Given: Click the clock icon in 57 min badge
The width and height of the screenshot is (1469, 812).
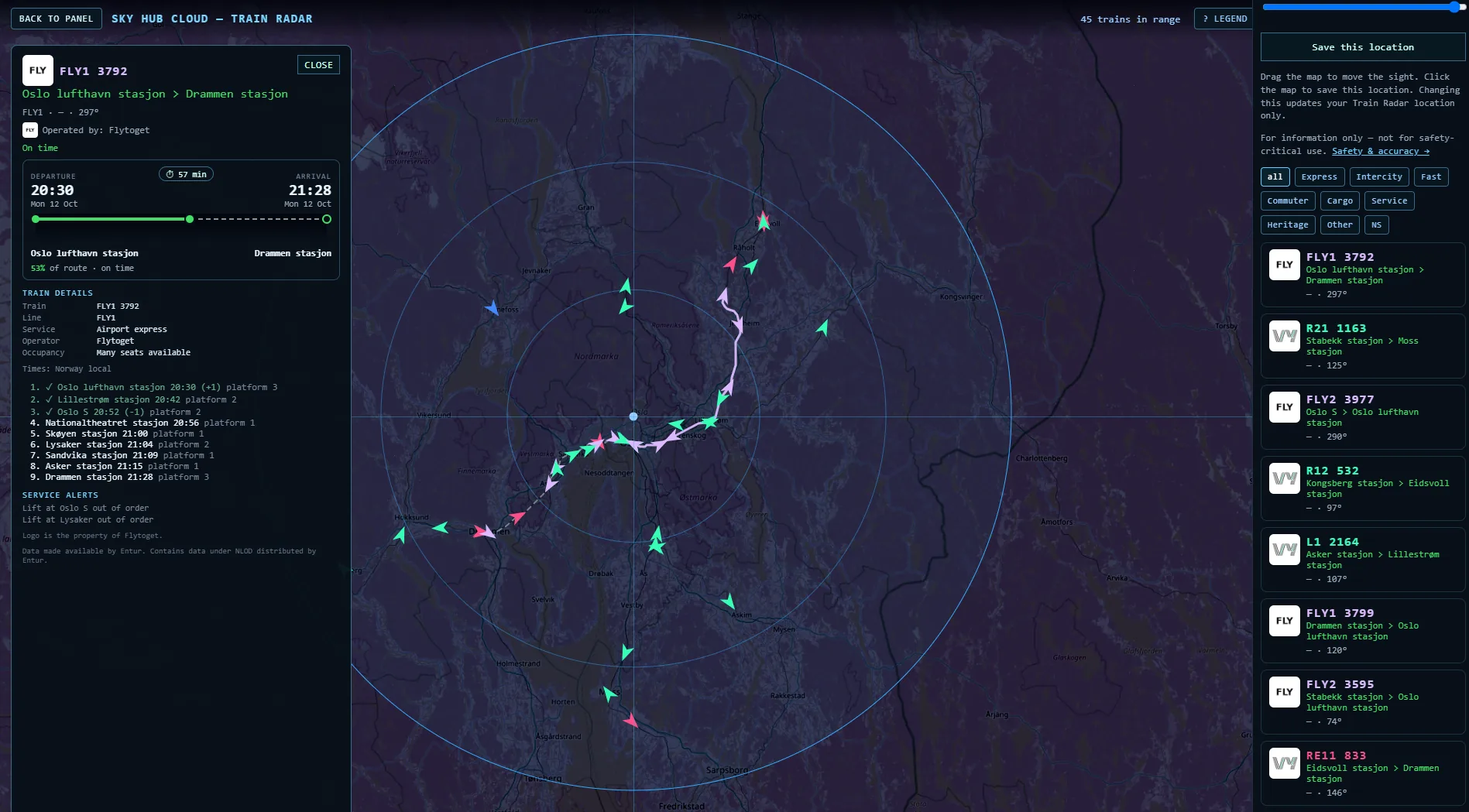Looking at the screenshot, I should (x=170, y=174).
